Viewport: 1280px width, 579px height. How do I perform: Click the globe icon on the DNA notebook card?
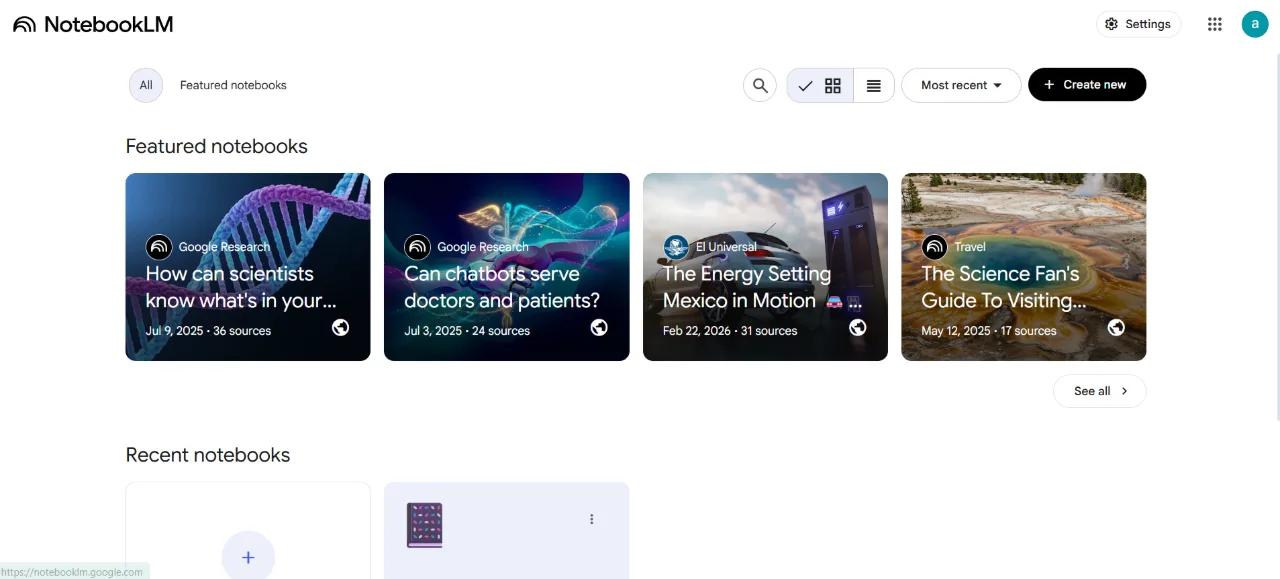click(341, 327)
